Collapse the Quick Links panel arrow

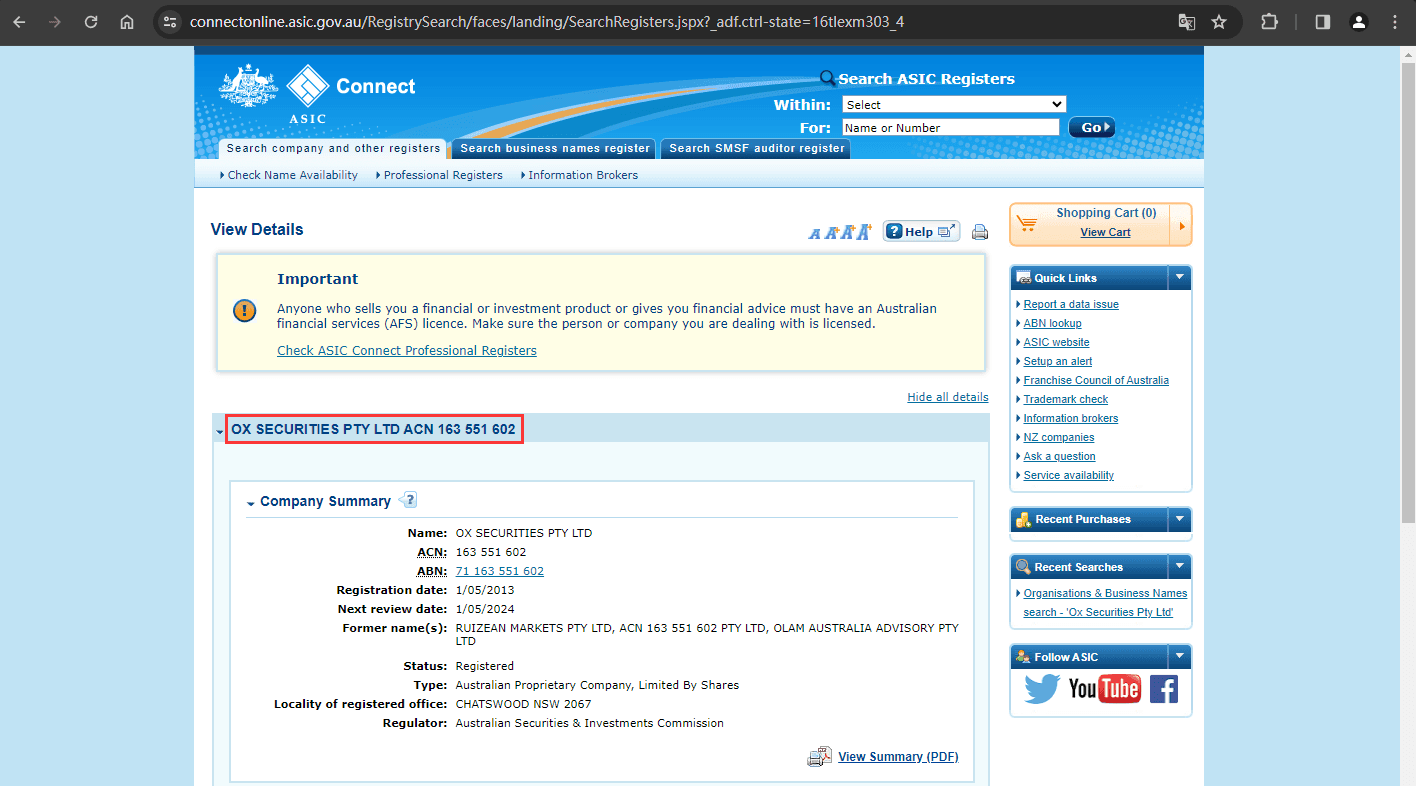click(x=1180, y=278)
